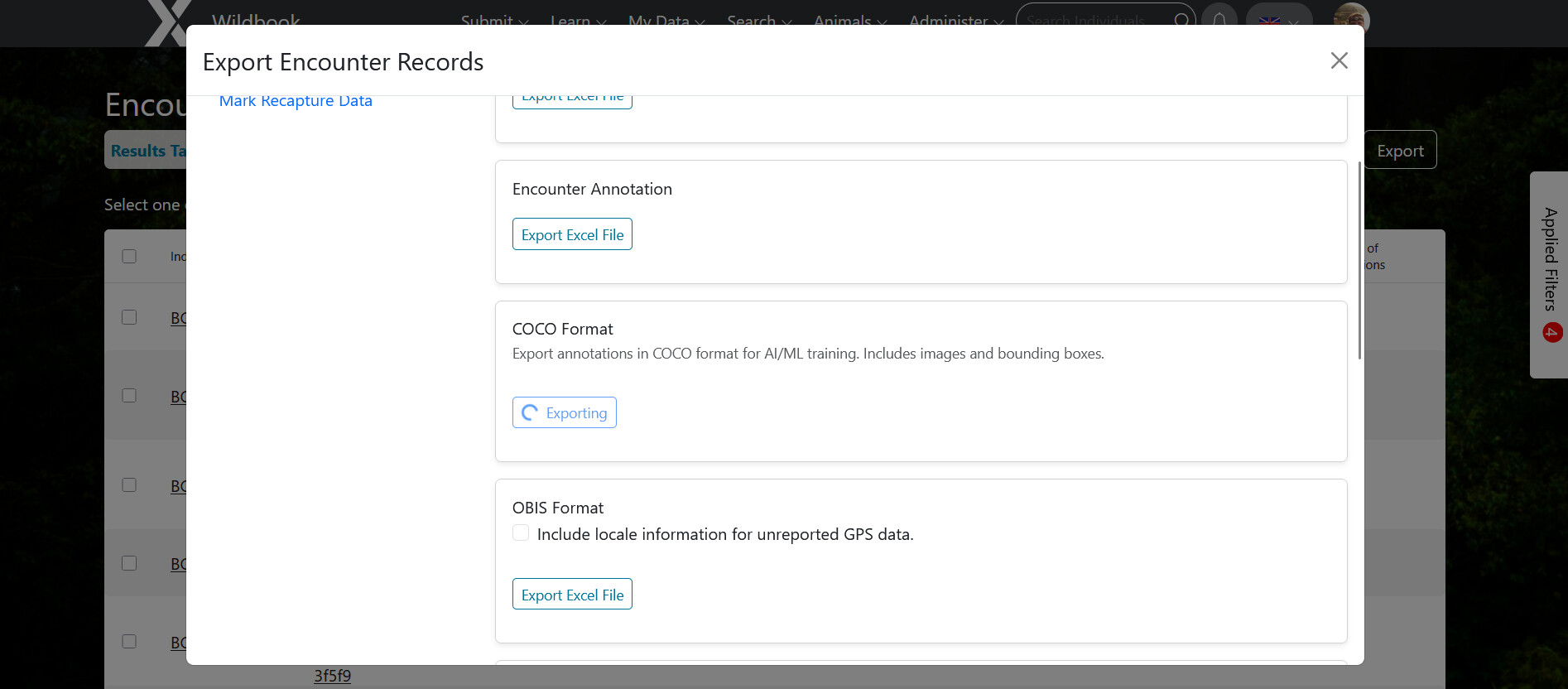Check the first encounter row checkbox
The width and height of the screenshot is (1568, 689).
[129, 317]
